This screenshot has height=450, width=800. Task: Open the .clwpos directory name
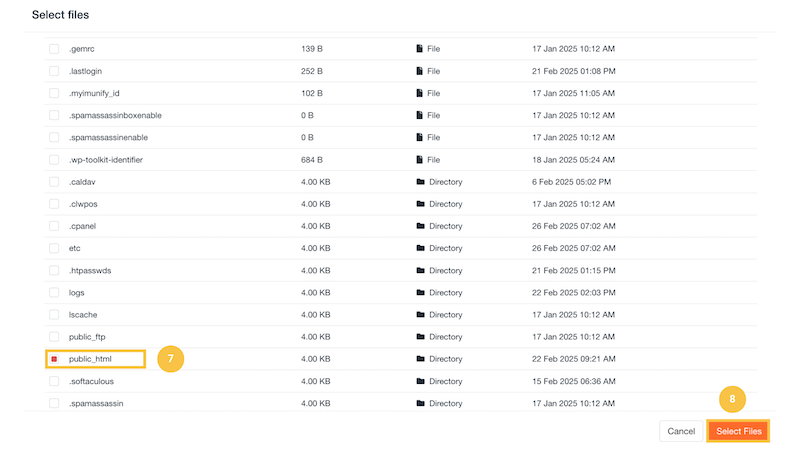[x=83, y=204]
